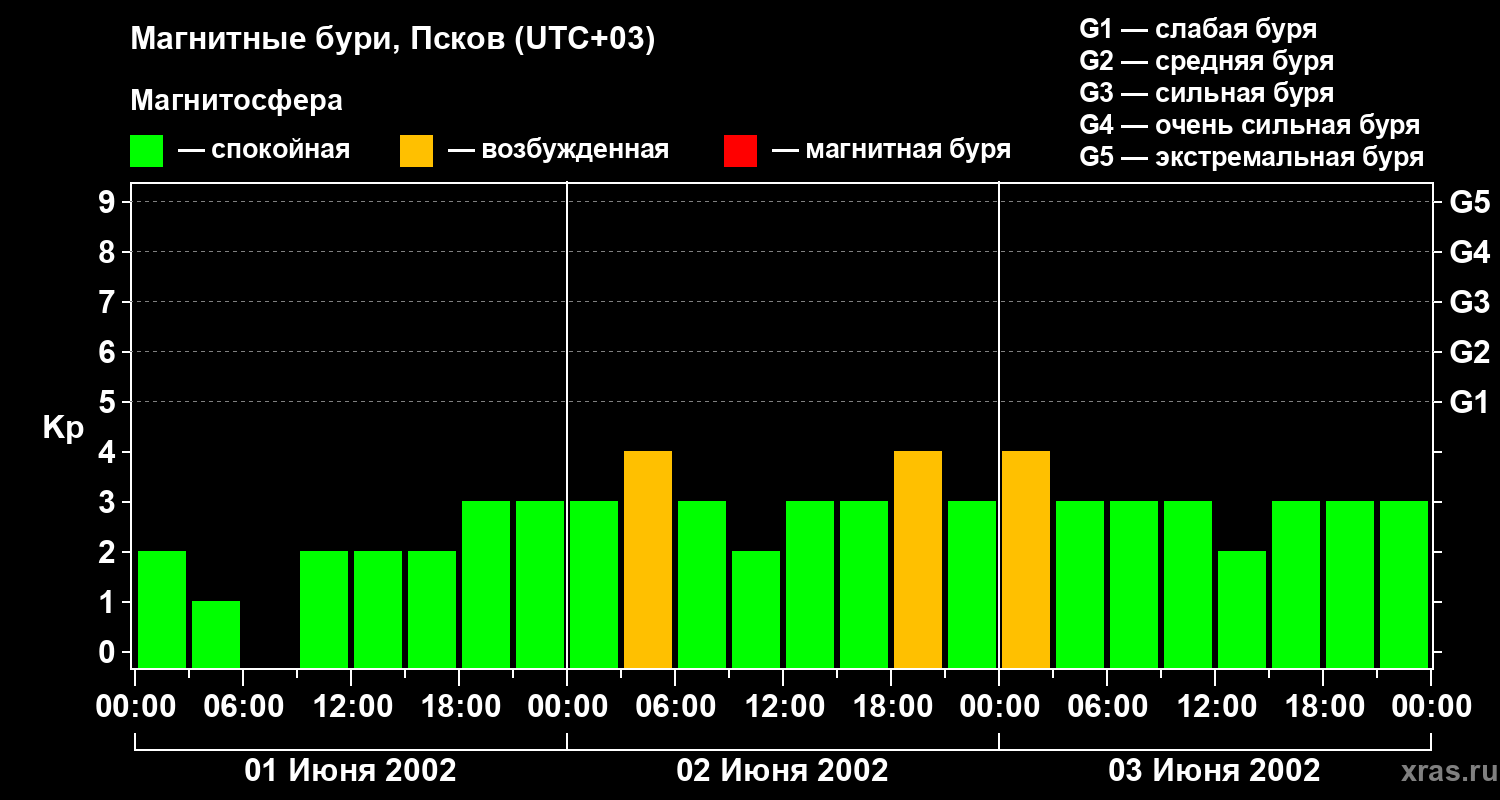The width and height of the screenshot is (1500, 800).
Task: Click the 'G4 — очень сильная буря' legend line
Action: [x=1250, y=125]
